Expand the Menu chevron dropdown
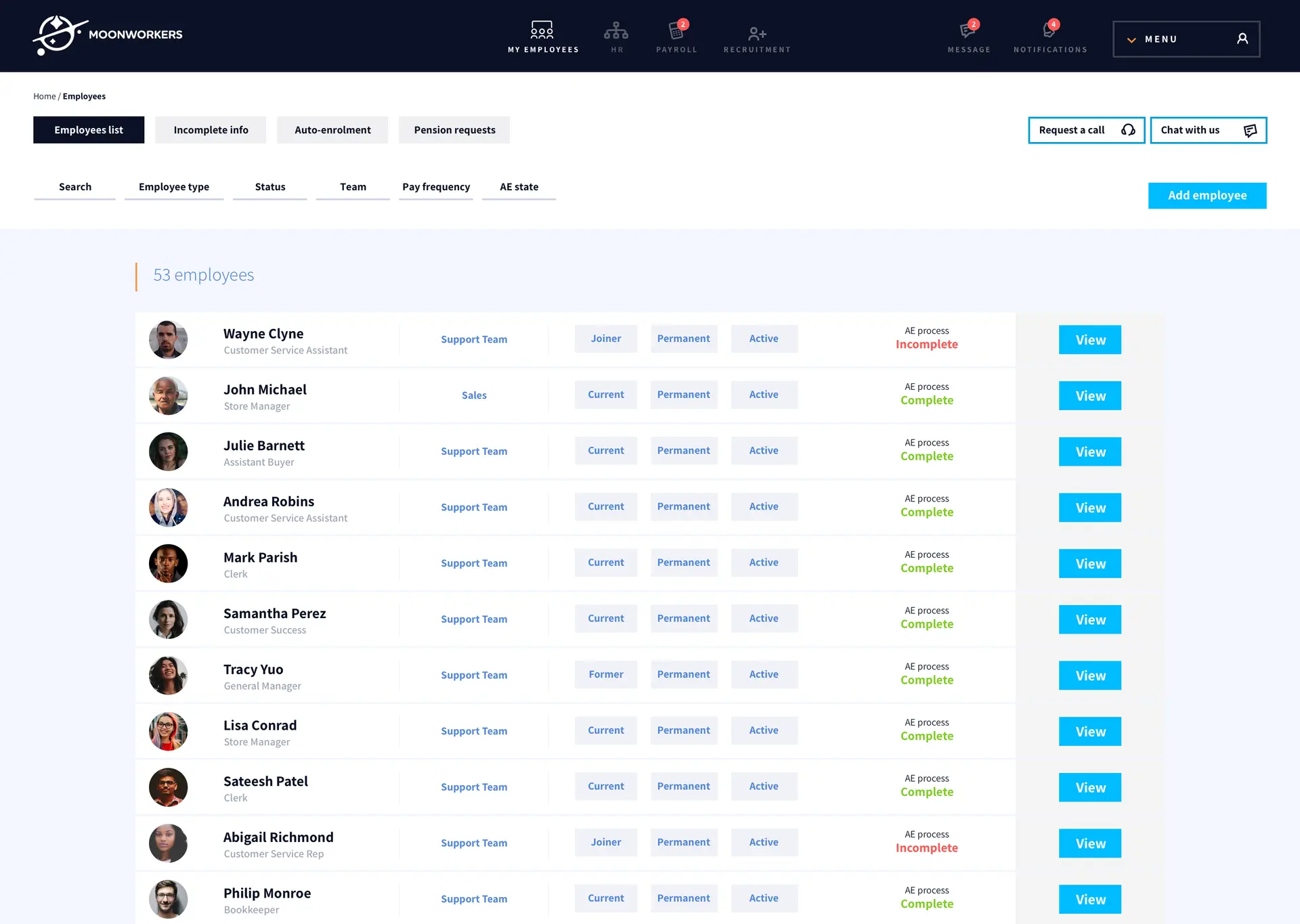Viewport: 1300px width, 924px height. 1131,40
